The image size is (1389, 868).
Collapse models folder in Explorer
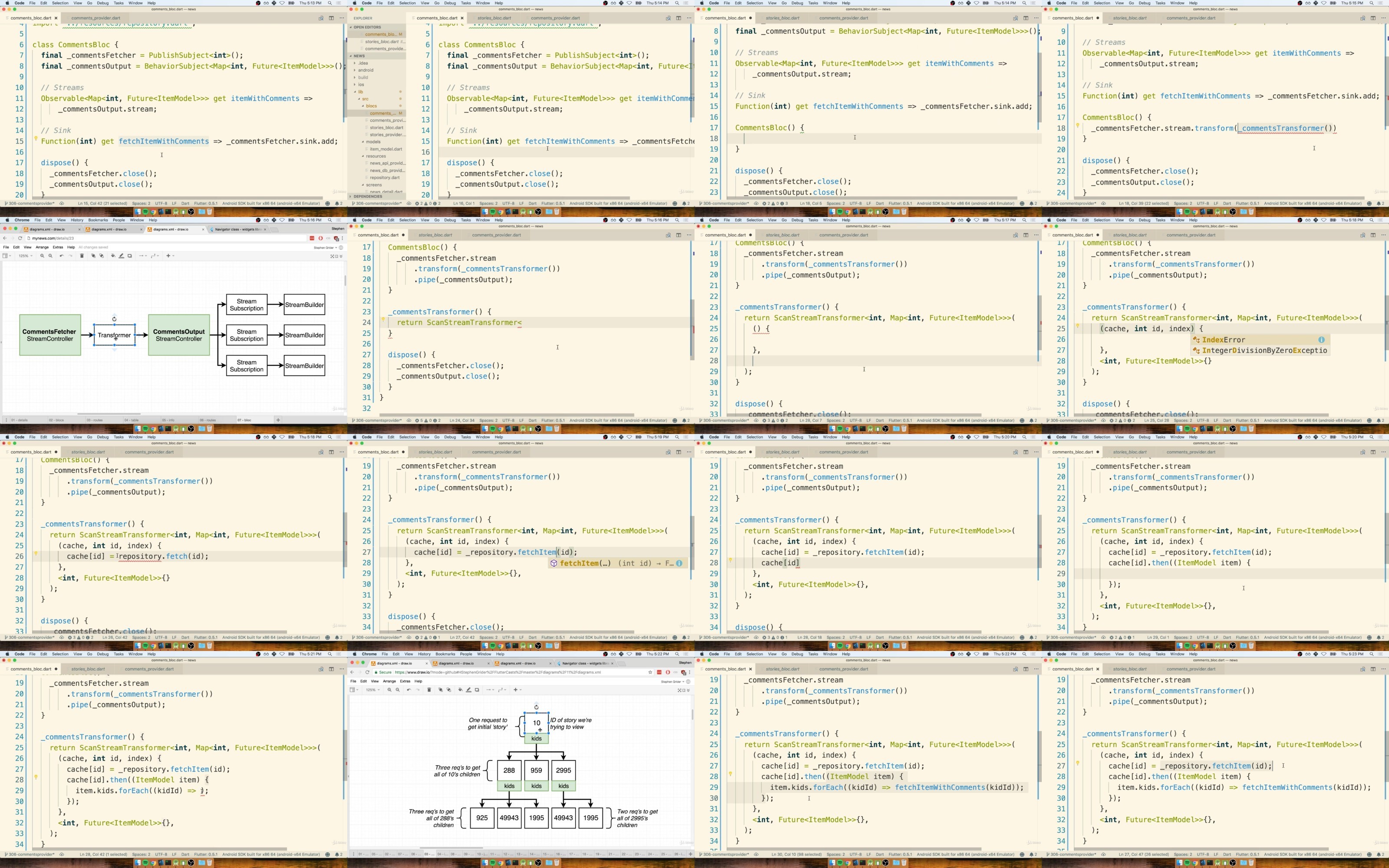click(x=376, y=142)
